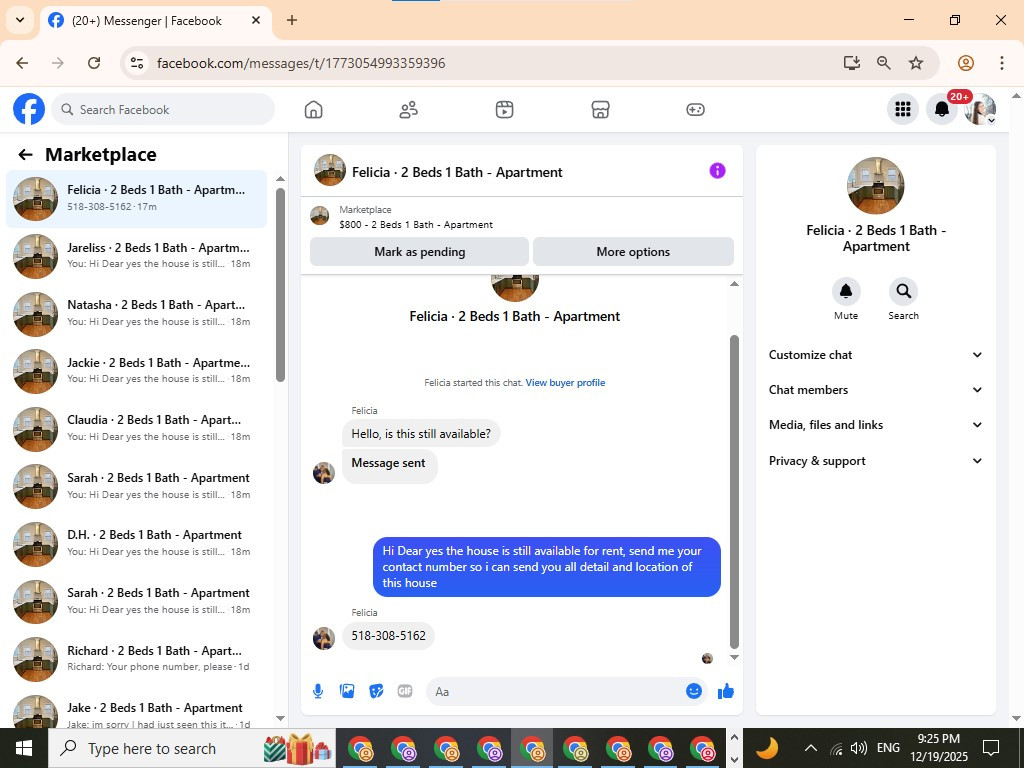Click the 'Message sent' bubble
1024x768 pixels.
tap(389, 464)
